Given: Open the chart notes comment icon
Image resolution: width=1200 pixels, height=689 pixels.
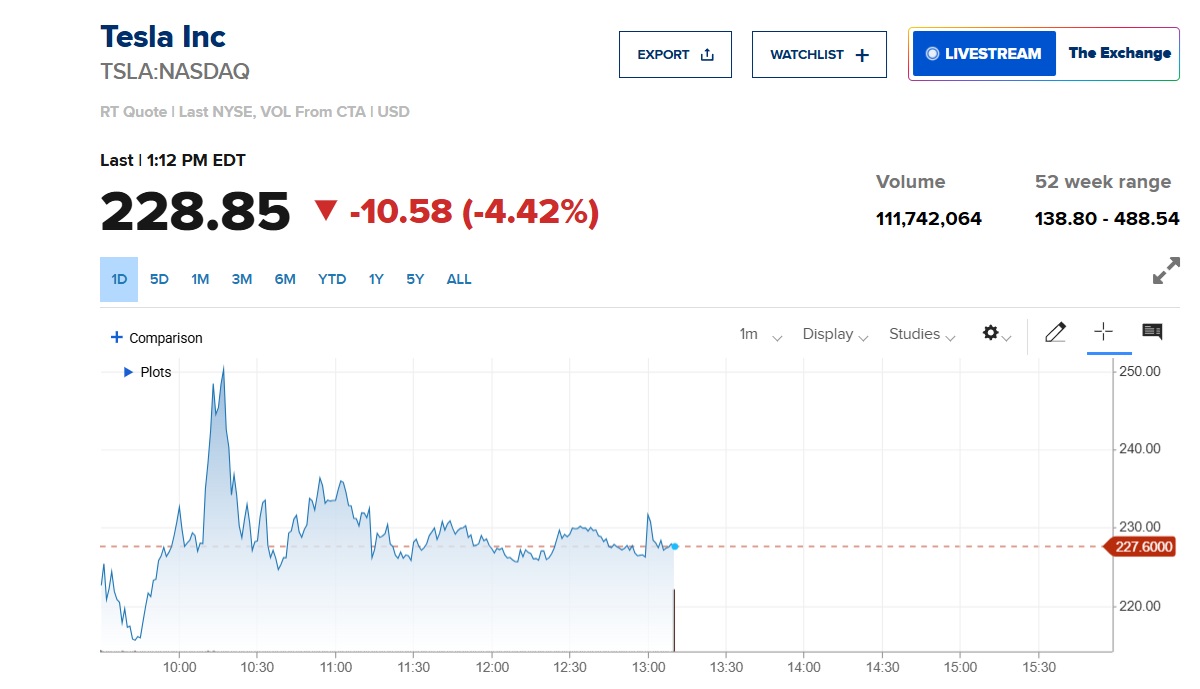Looking at the screenshot, I should (x=1152, y=332).
